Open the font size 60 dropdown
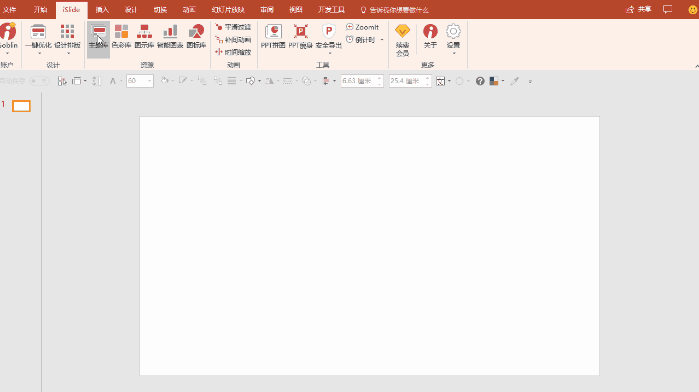The width and height of the screenshot is (699, 392). click(149, 81)
